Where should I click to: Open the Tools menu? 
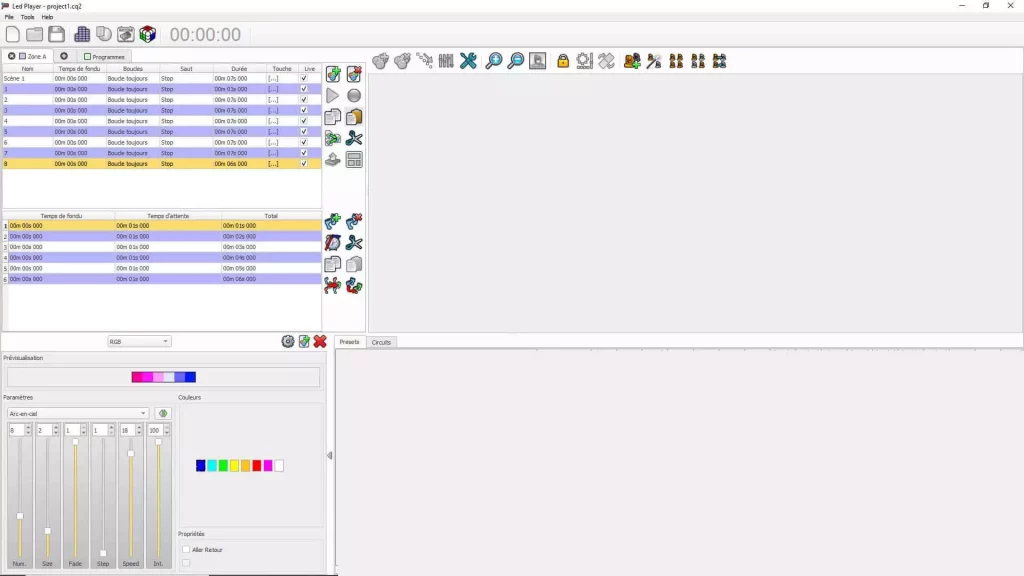pyautogui.click(x=27, y=17)
